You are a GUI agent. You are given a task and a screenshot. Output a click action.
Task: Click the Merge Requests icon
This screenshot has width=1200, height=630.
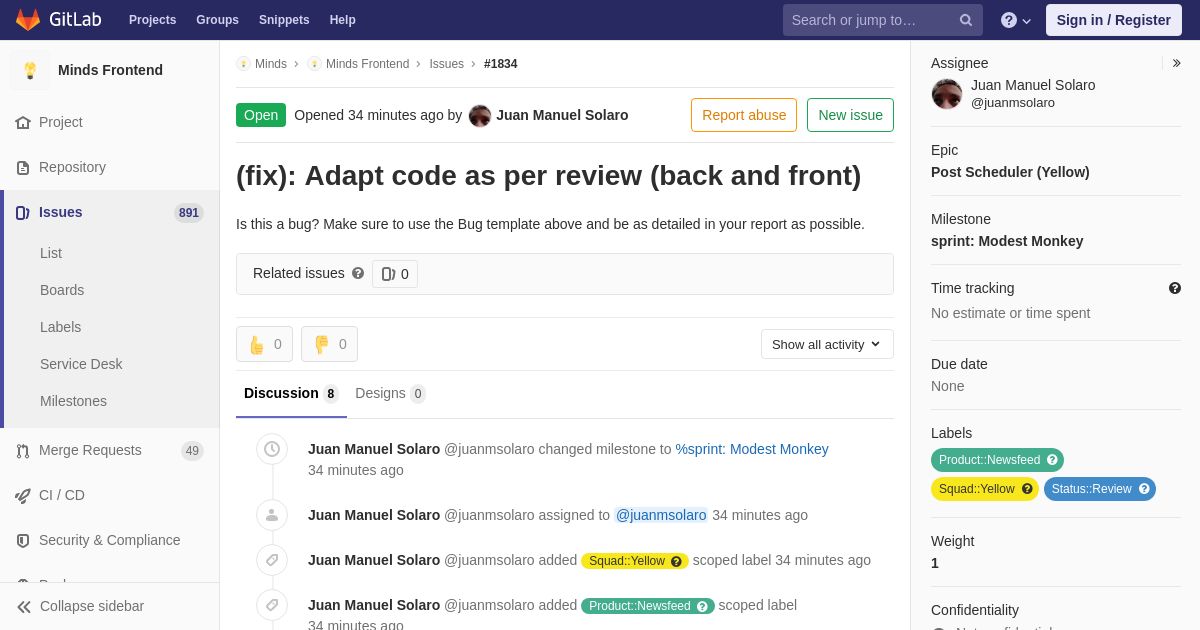coord(23,450)
